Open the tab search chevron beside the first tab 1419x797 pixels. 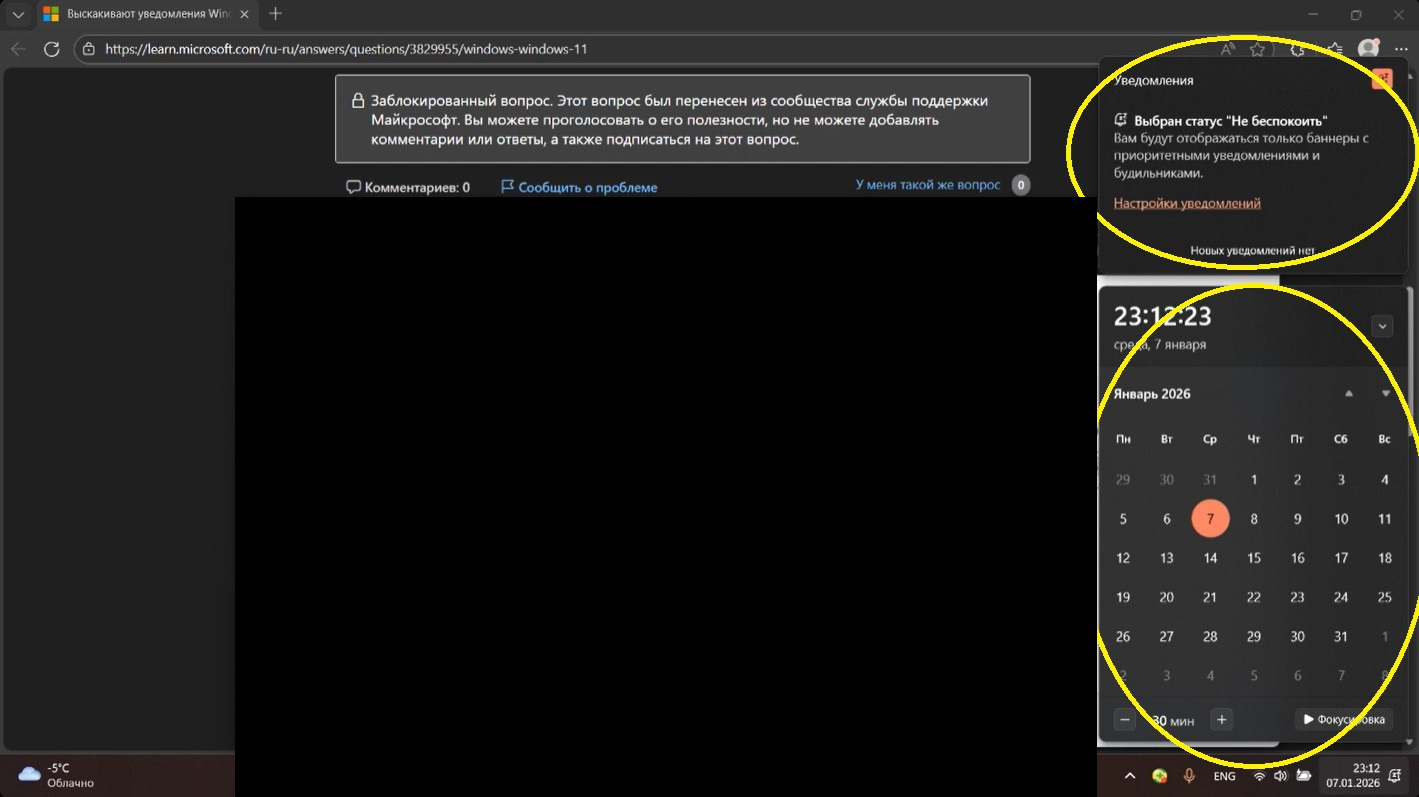click(18, 14)
